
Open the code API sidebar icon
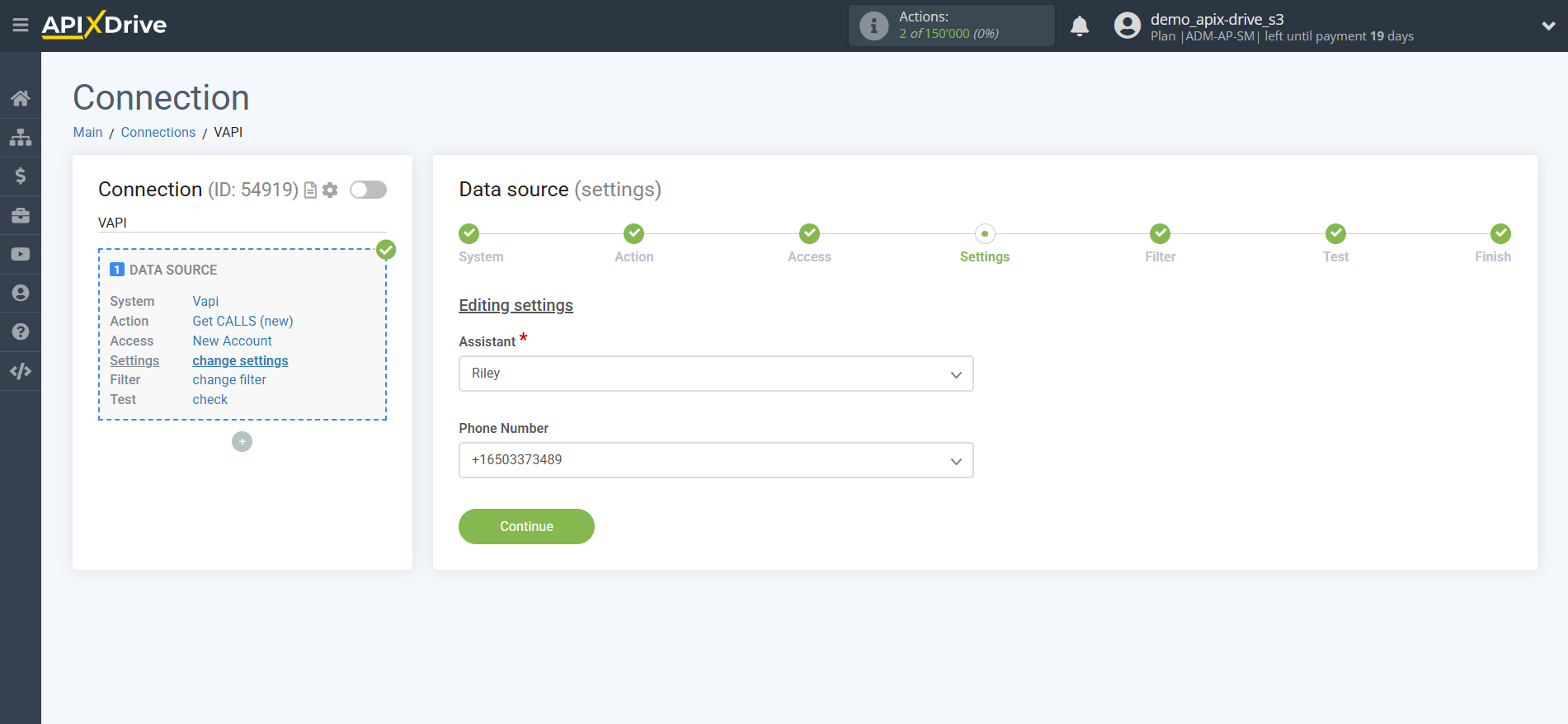(x=21, y=371)
